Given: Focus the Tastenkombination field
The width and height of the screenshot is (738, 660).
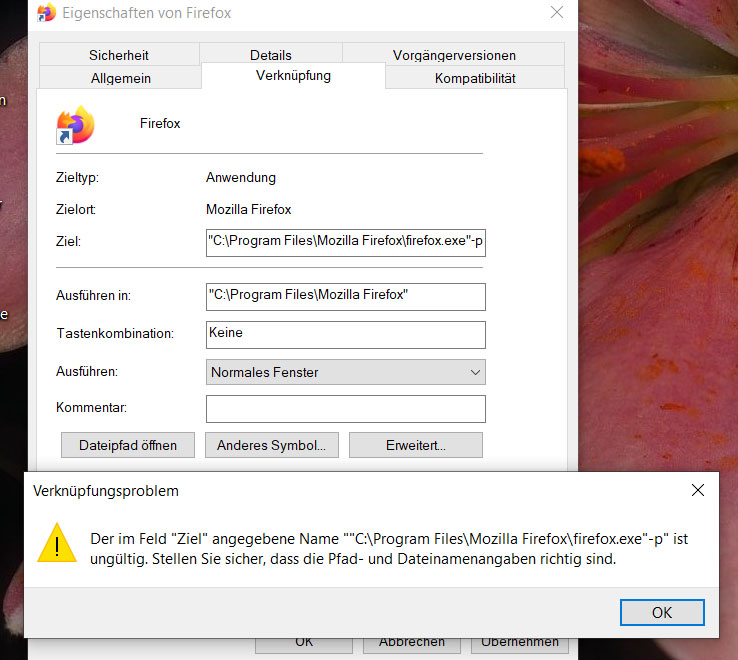Looking at the screenshot, I should [x=345, y=335].
